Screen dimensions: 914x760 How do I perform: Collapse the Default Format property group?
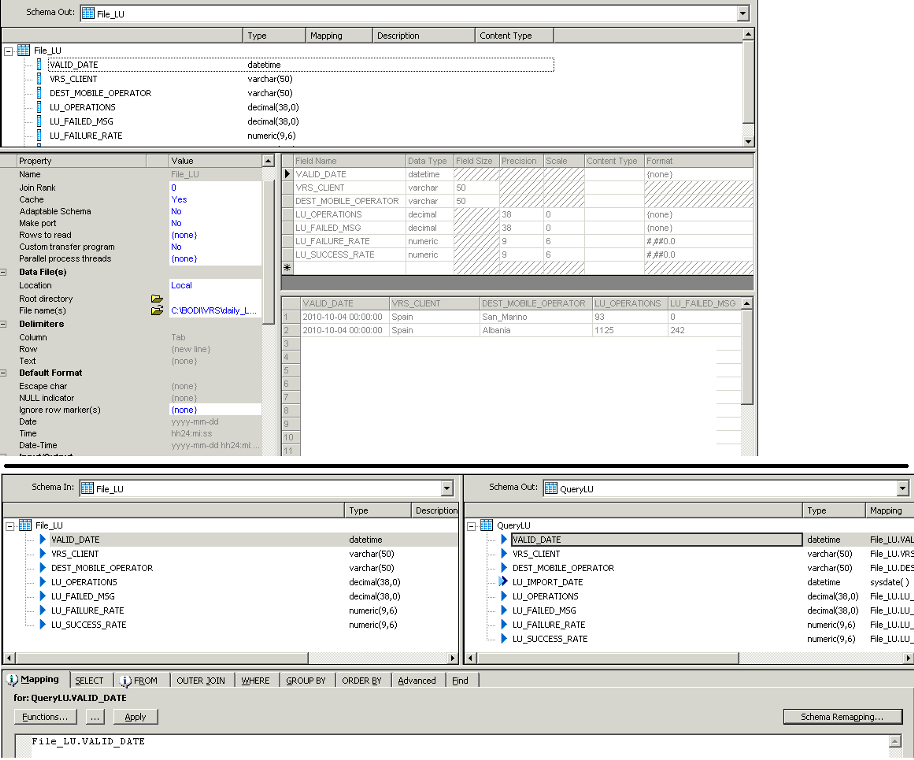click(3, 373)
